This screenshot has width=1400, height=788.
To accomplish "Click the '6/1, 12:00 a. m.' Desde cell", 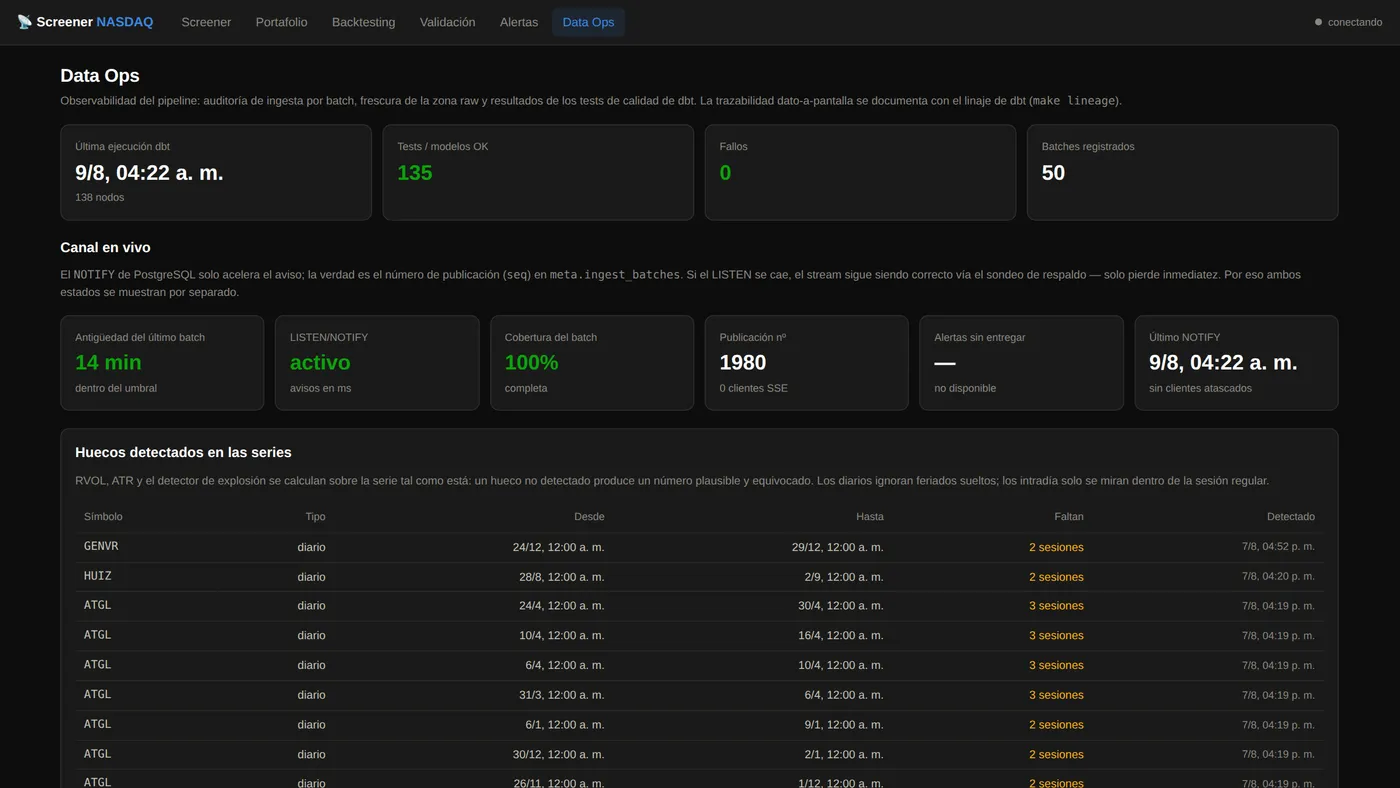I will pyautogui.click(x=565, y=725).
